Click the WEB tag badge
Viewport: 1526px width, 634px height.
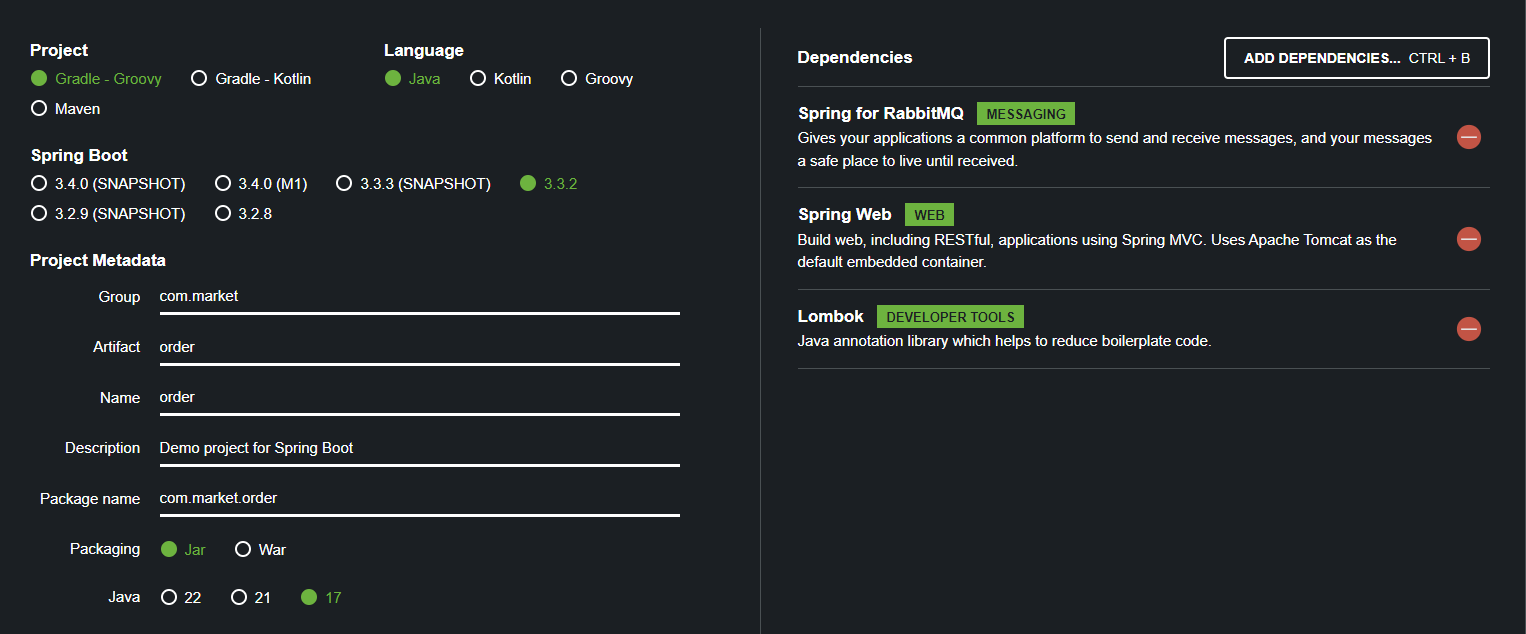coord(929,215)
